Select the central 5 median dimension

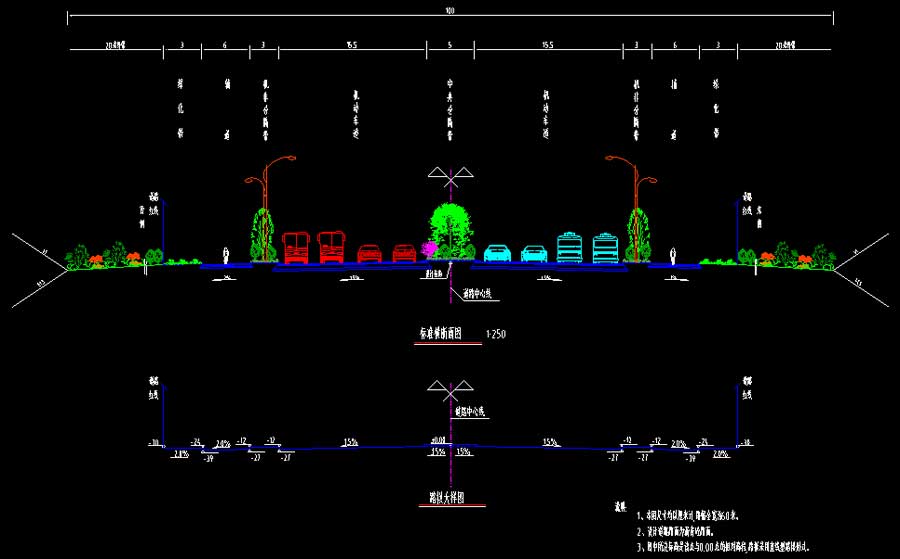click(450, 45)
